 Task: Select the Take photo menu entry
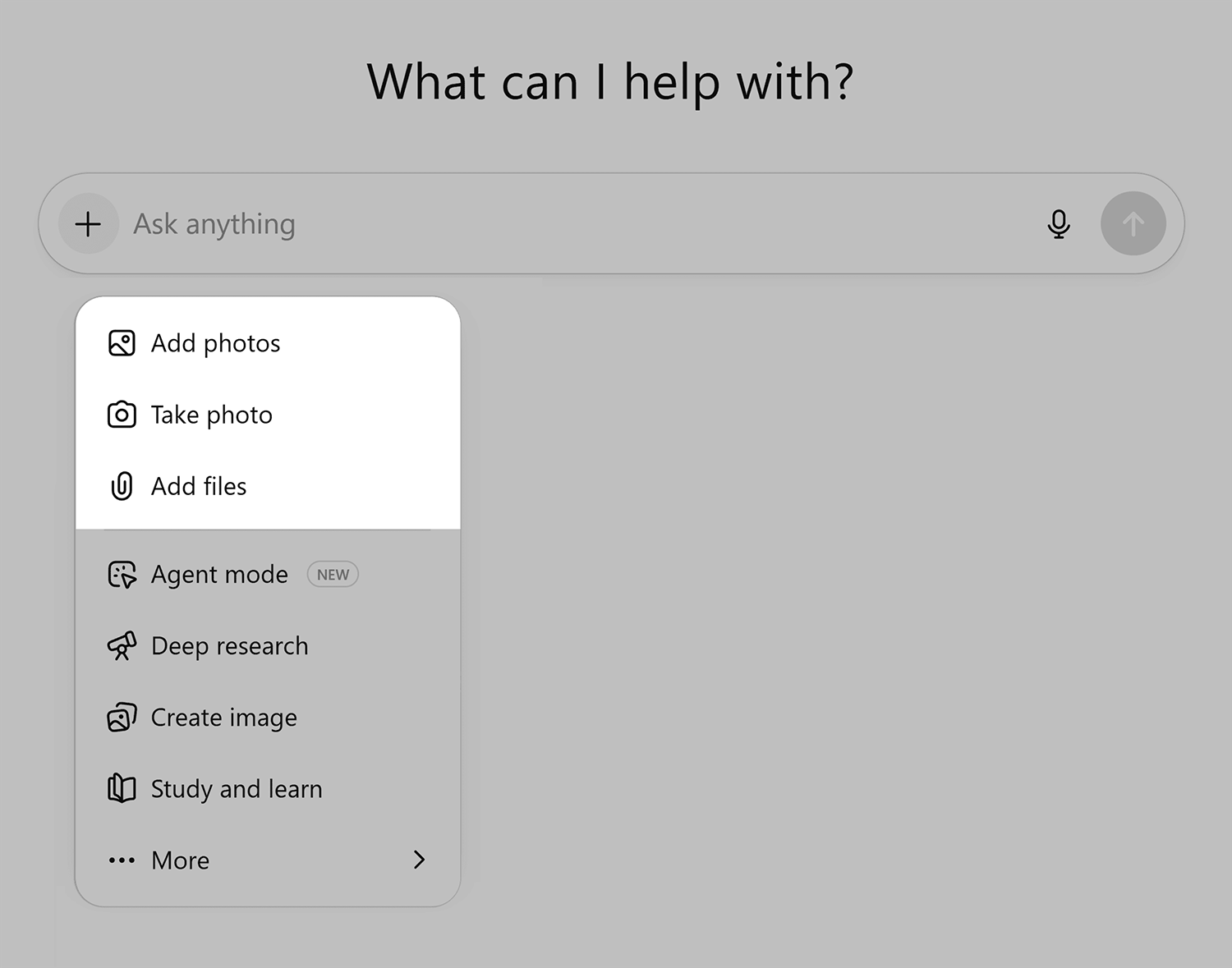(268, 415)
